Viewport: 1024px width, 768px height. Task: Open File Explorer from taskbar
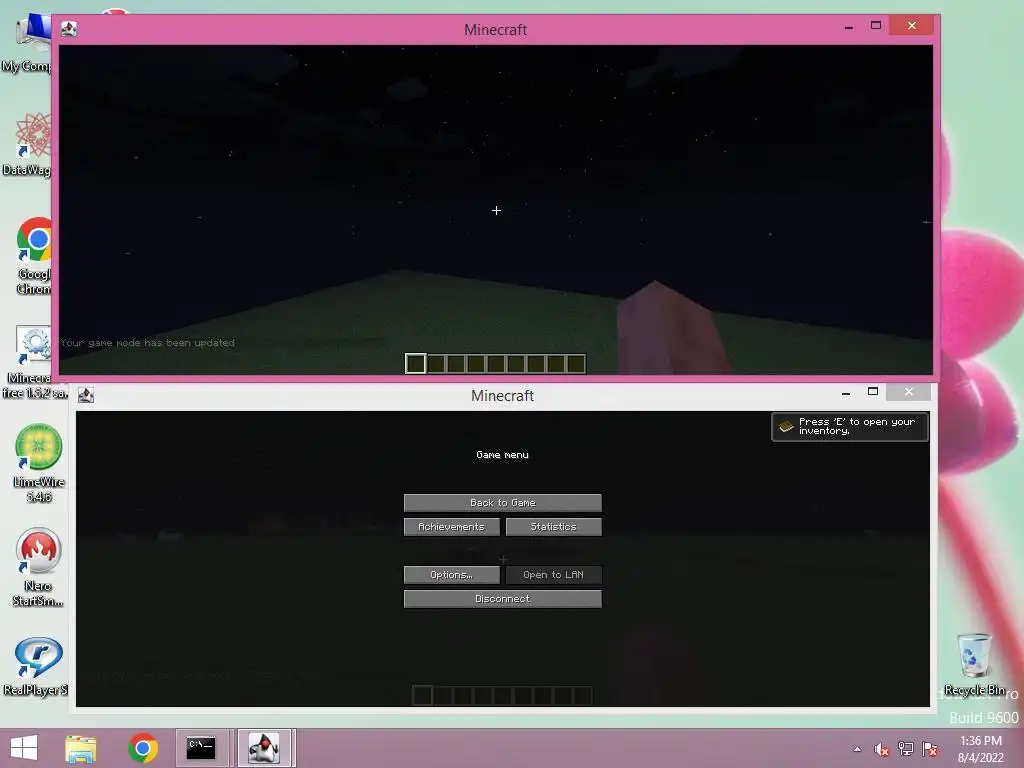(x=81, y=748)
